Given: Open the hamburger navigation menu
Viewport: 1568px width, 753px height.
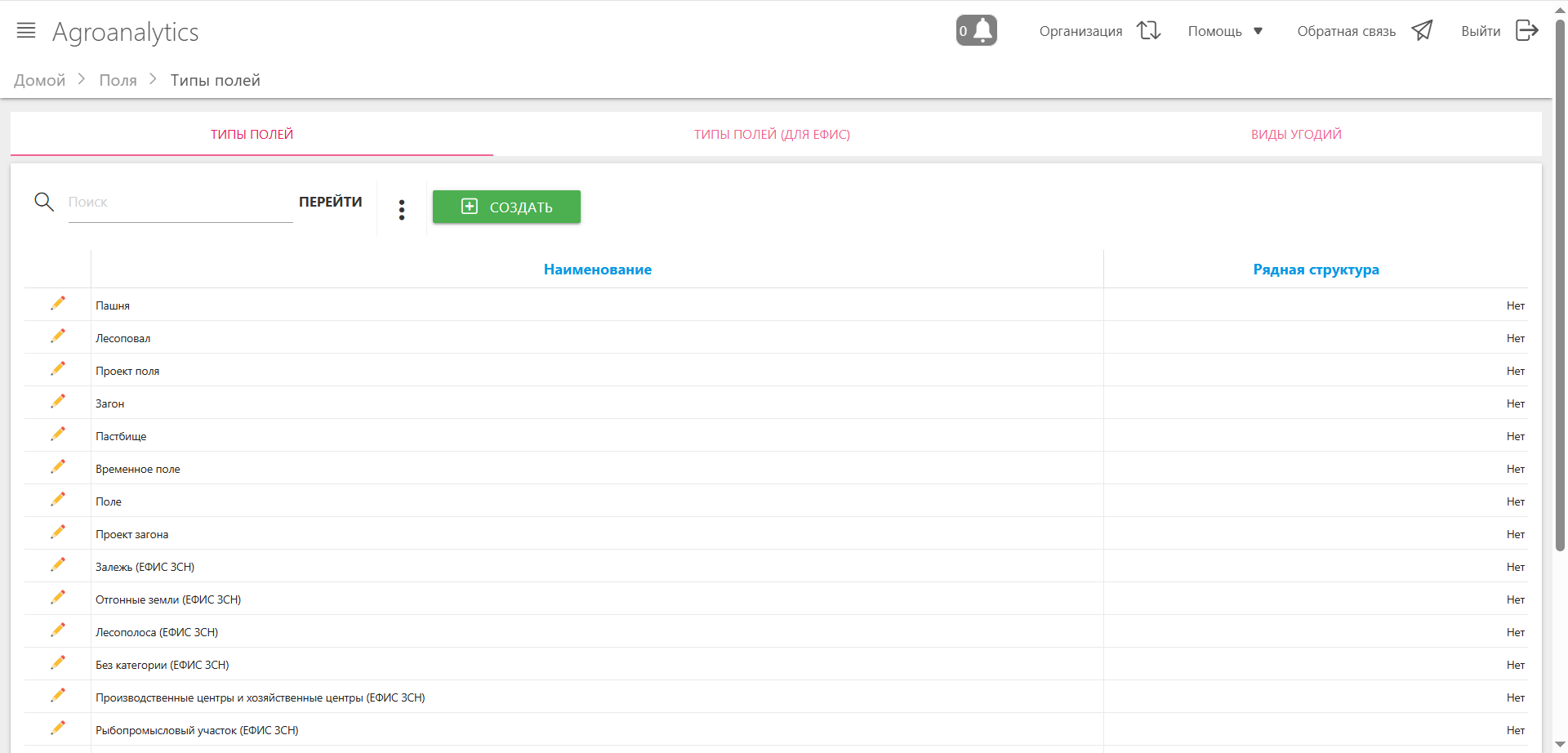Looking at the screenshot, I should coord(26,31).
